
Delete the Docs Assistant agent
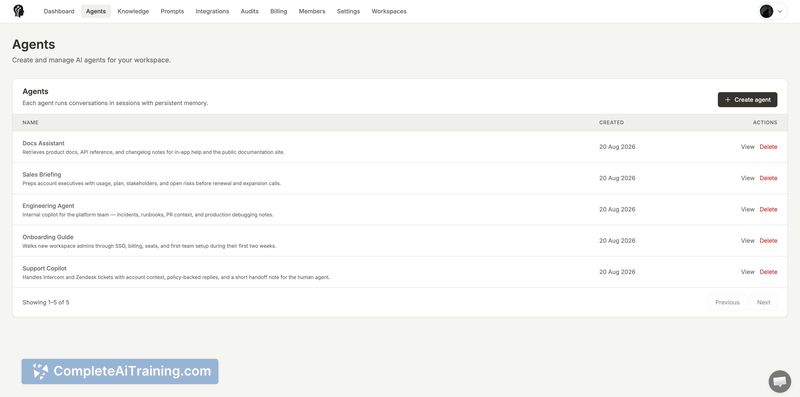click(x=768, y=147)
